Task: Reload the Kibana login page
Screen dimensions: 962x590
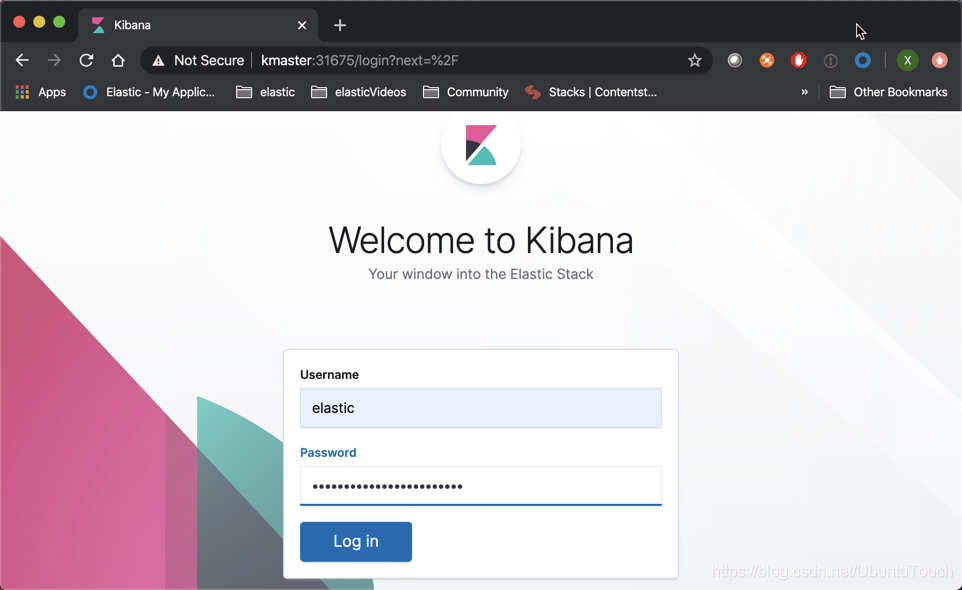Action: click(86, 60)
